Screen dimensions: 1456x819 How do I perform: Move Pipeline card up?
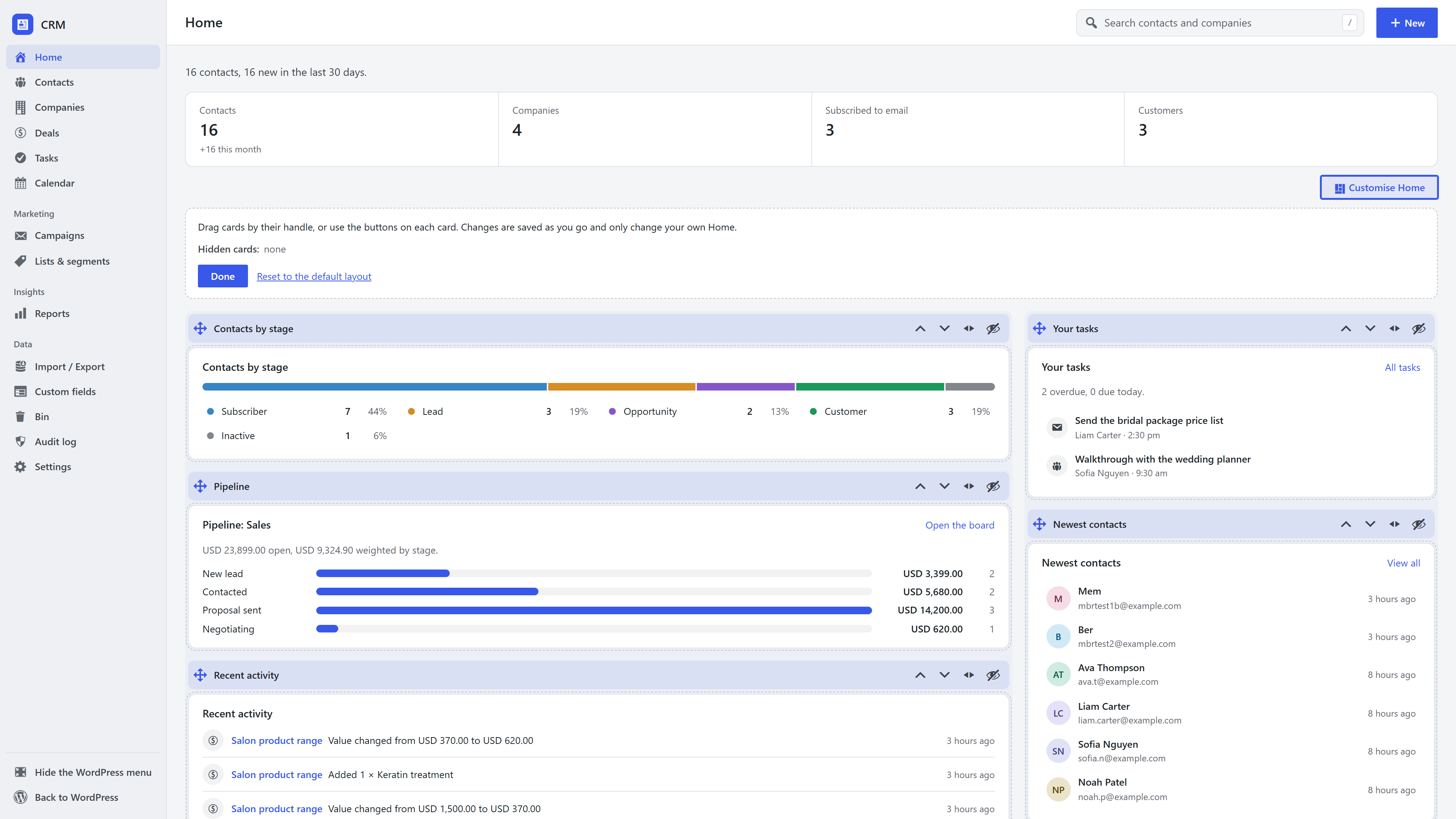[x=920, y=486]
